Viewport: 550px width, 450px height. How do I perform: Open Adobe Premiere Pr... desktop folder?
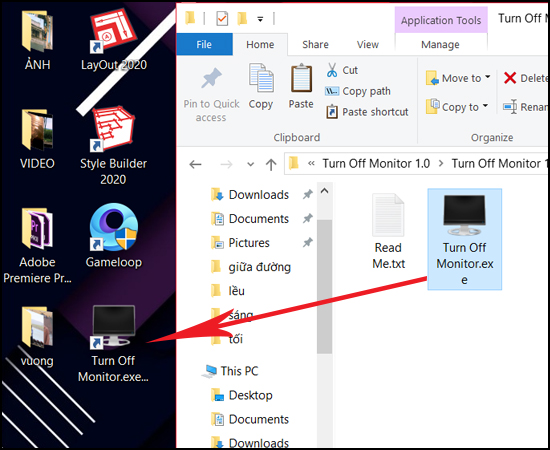pos(37,246)
